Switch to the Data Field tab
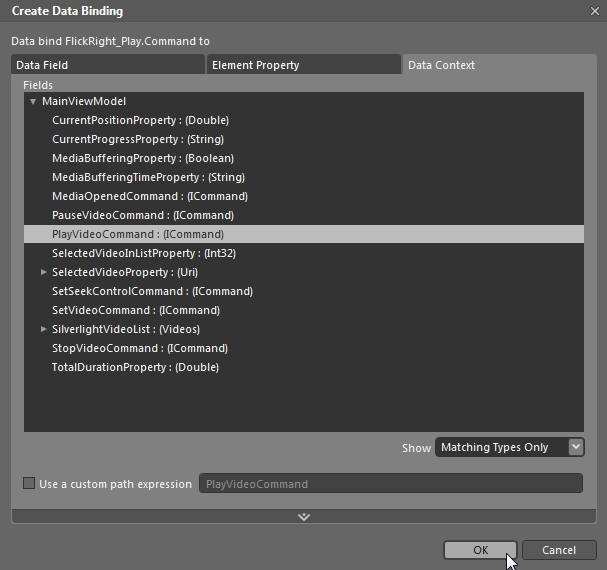The height and width of the screenshot is (570, 607). click(x=108, y=65)
